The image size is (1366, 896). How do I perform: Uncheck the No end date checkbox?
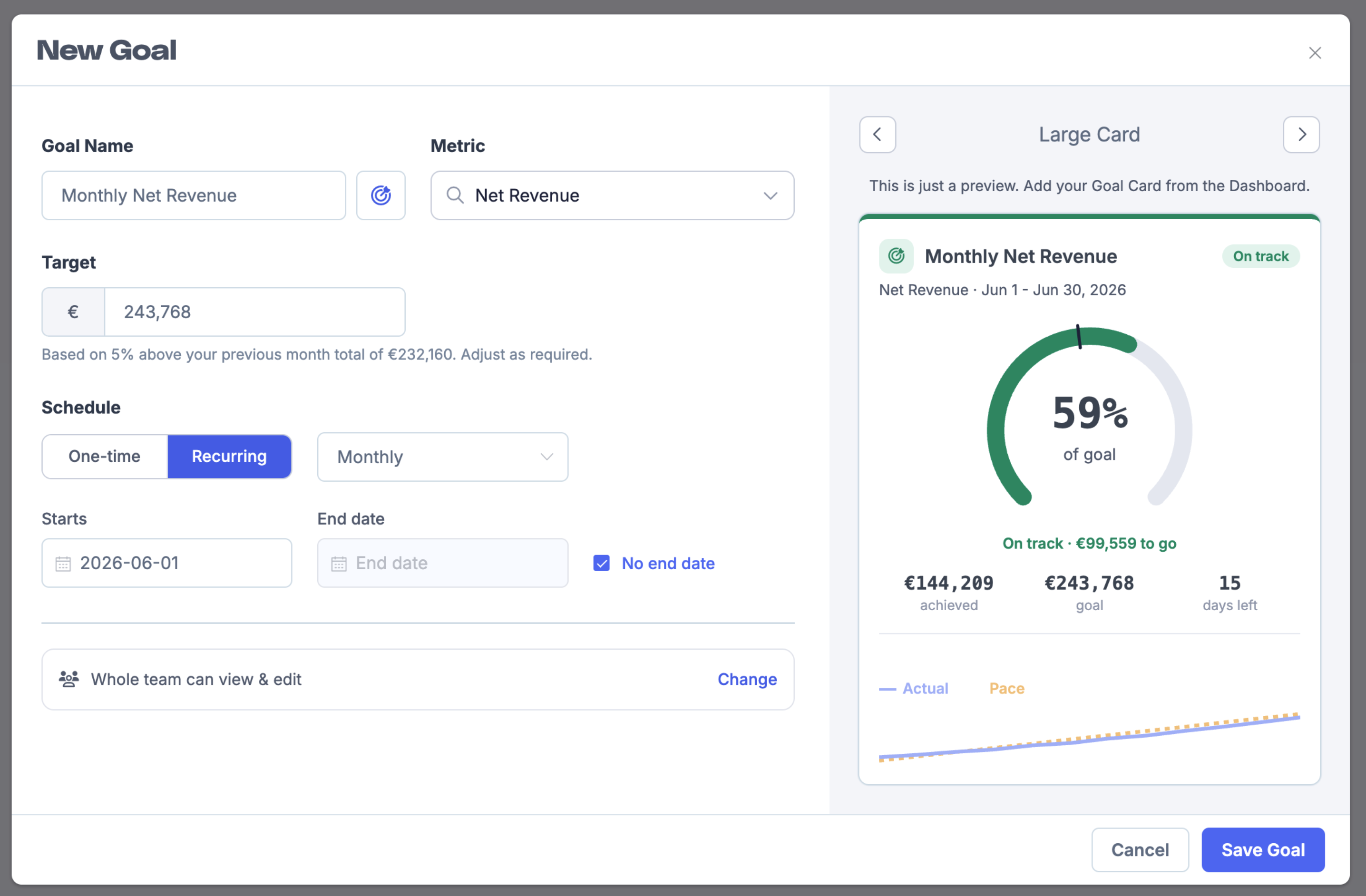pos(601,563)
